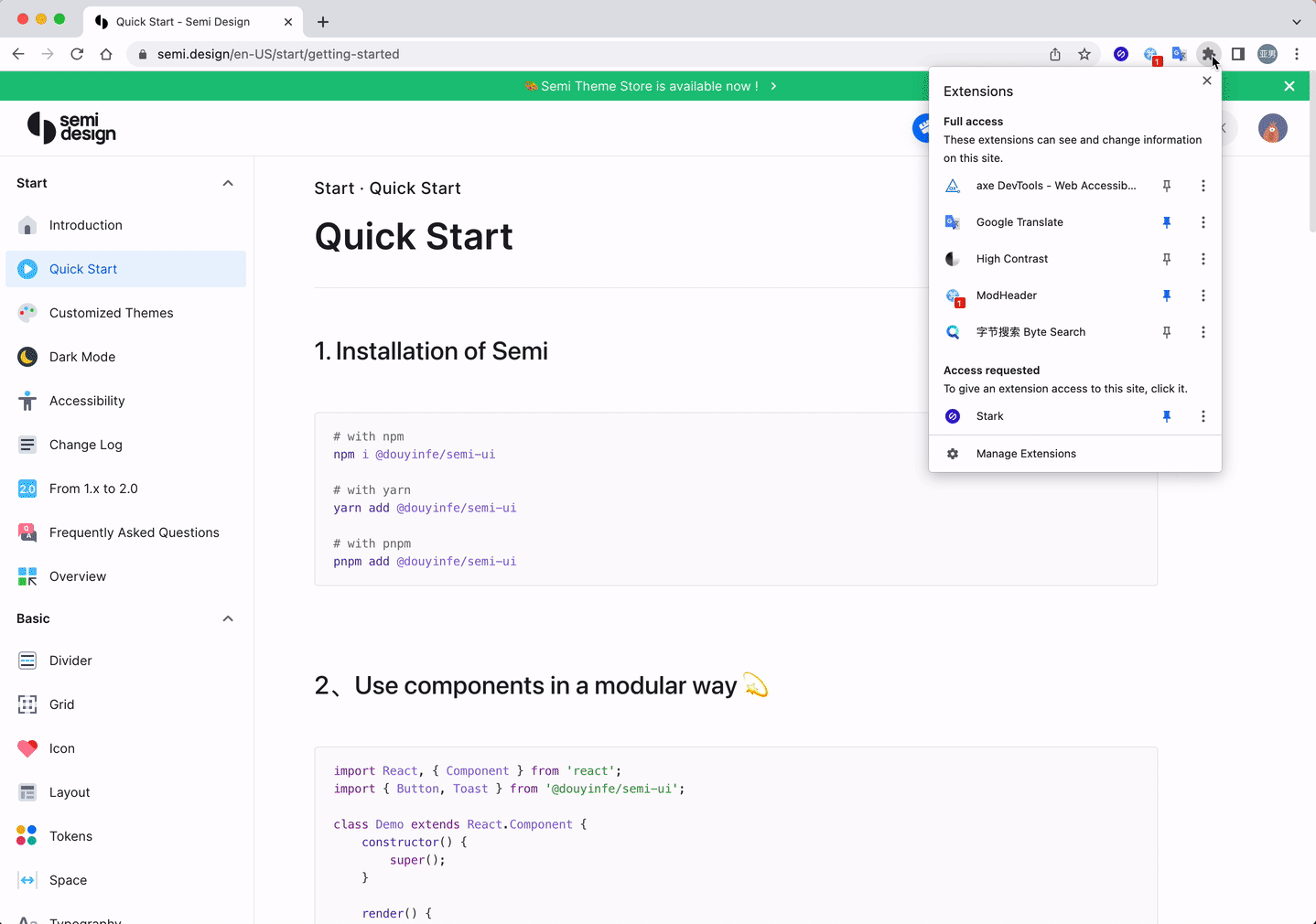This screenshot has width=1316, height=924.
Task: Click the page vertical scrollbar
Action: tap(1311, 151)
